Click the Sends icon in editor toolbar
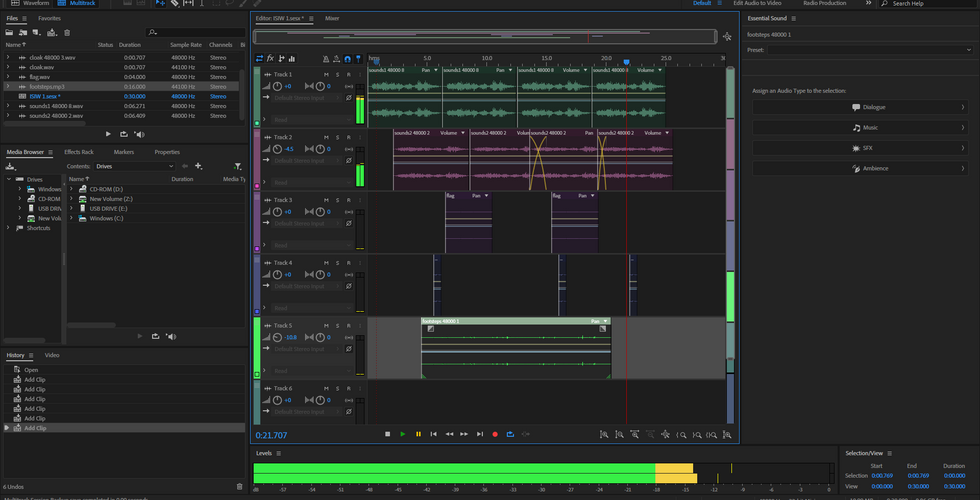Screen dimensions: 980x500 pyautogui.click(x=281, y=59)
